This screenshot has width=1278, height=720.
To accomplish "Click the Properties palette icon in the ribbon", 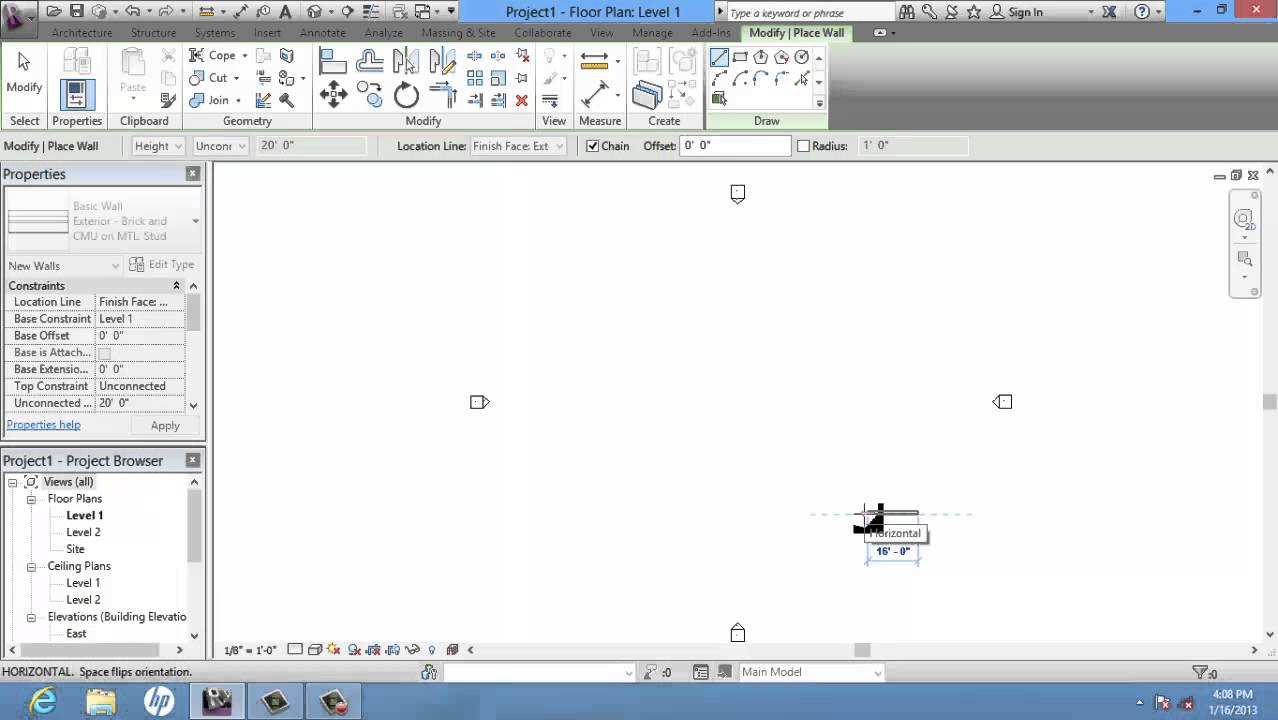I will (x=77, y=94).
